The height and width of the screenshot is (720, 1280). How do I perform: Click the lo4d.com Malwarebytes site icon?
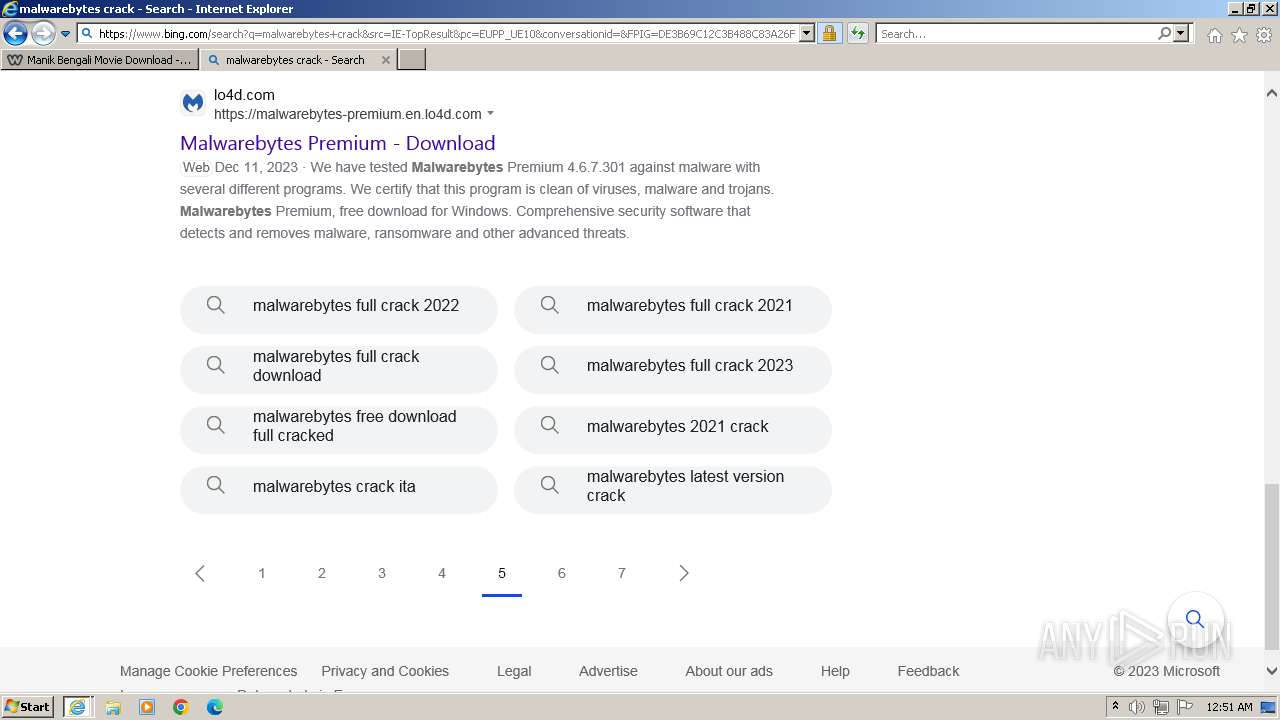tap(193, 103)
